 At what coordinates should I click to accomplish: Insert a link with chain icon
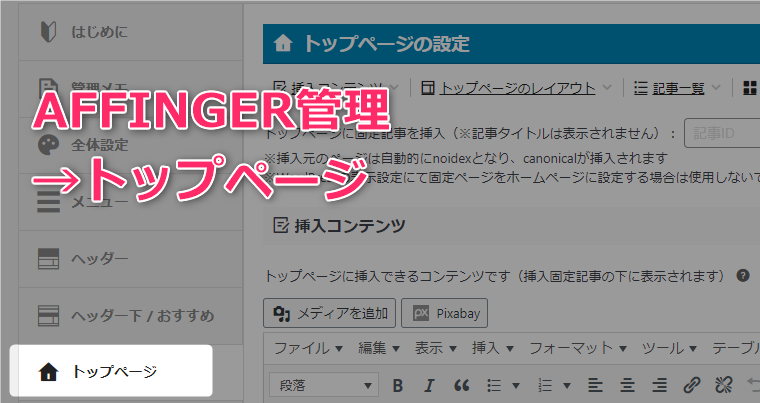coord(692,386)
